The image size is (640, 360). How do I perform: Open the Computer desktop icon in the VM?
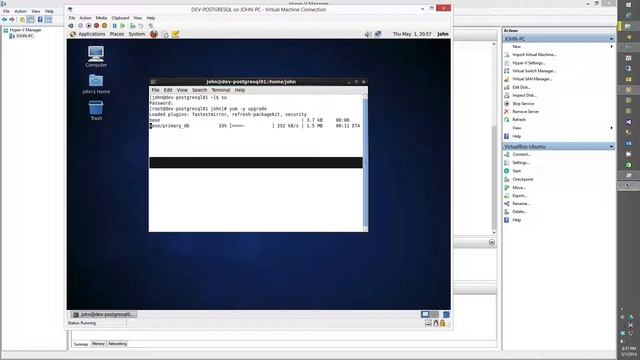click(96, 57)
